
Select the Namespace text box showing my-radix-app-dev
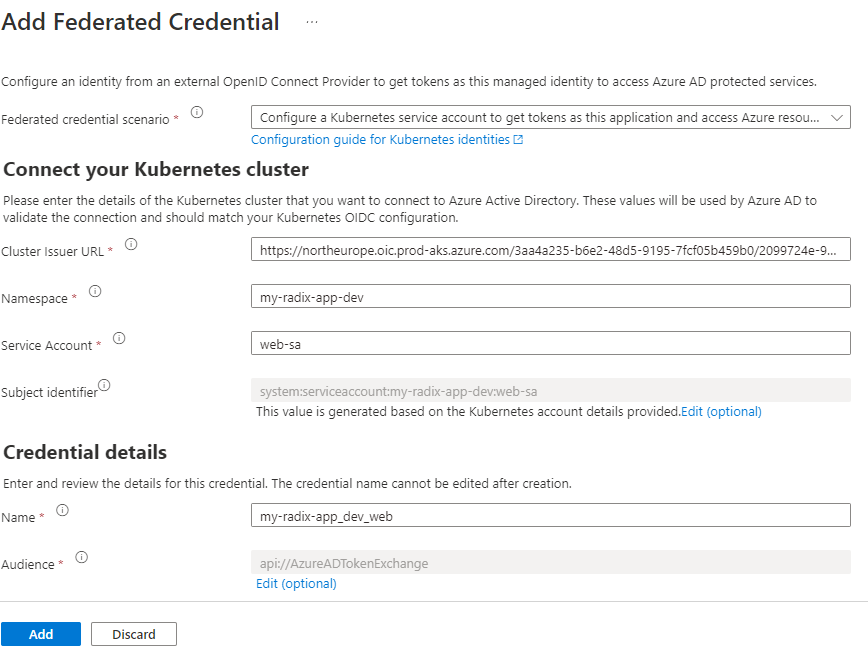click(x=550, y=295)
